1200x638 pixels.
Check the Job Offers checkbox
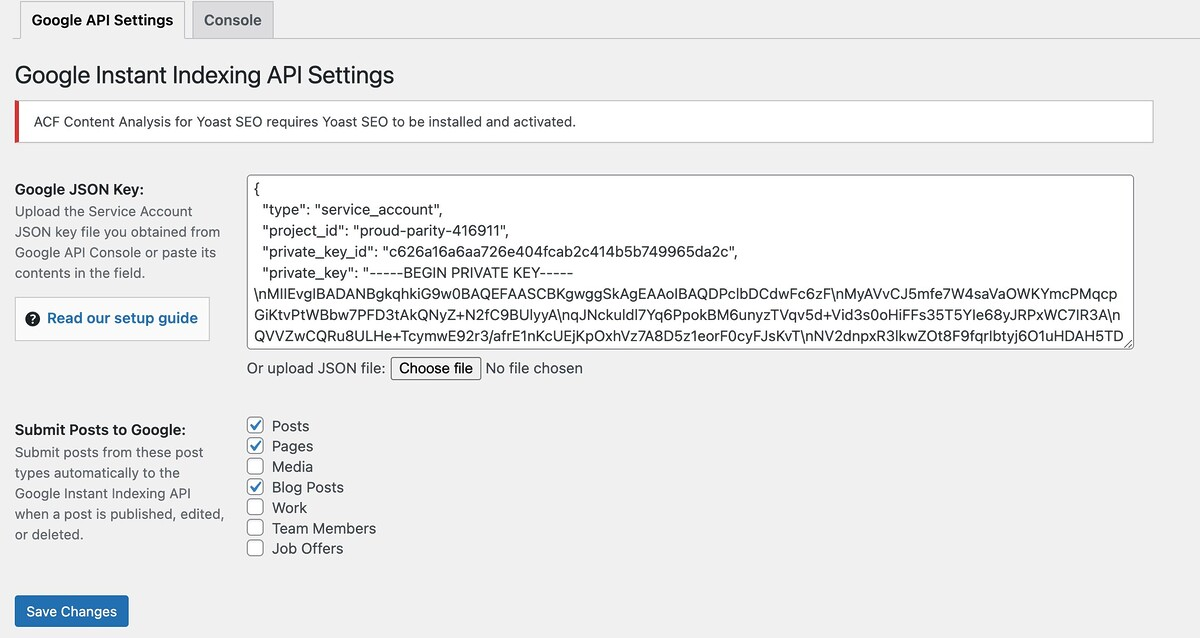coord(255,548)
